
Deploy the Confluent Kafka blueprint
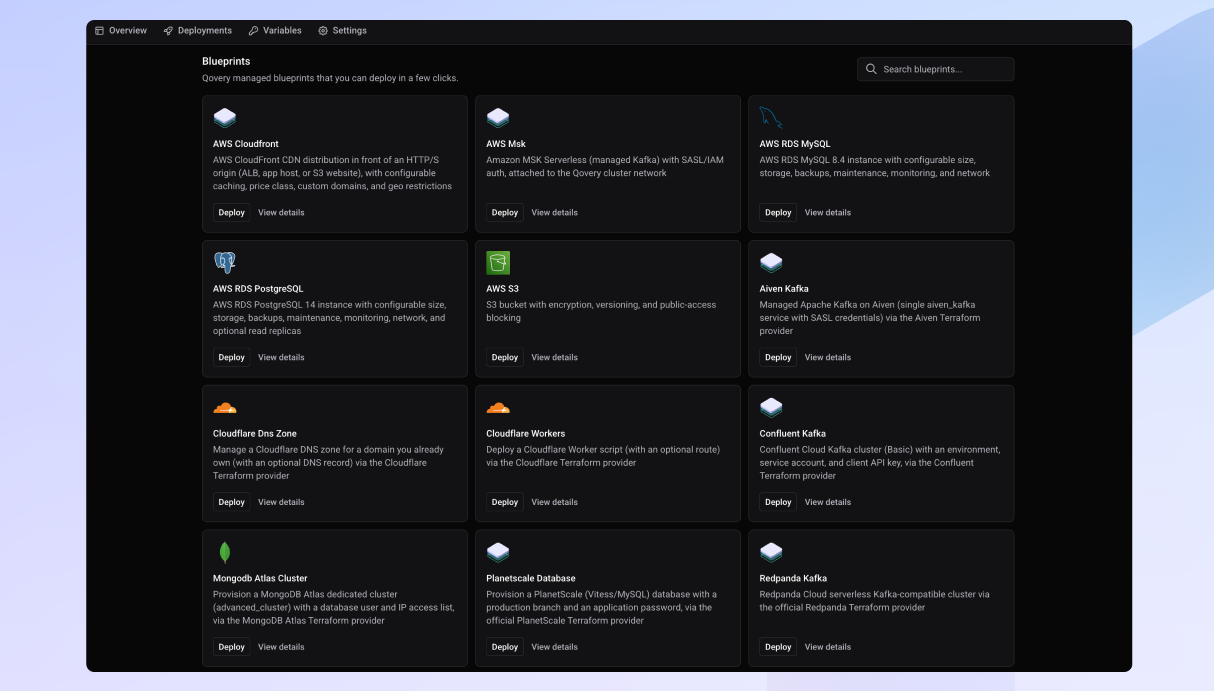[778, 502]
